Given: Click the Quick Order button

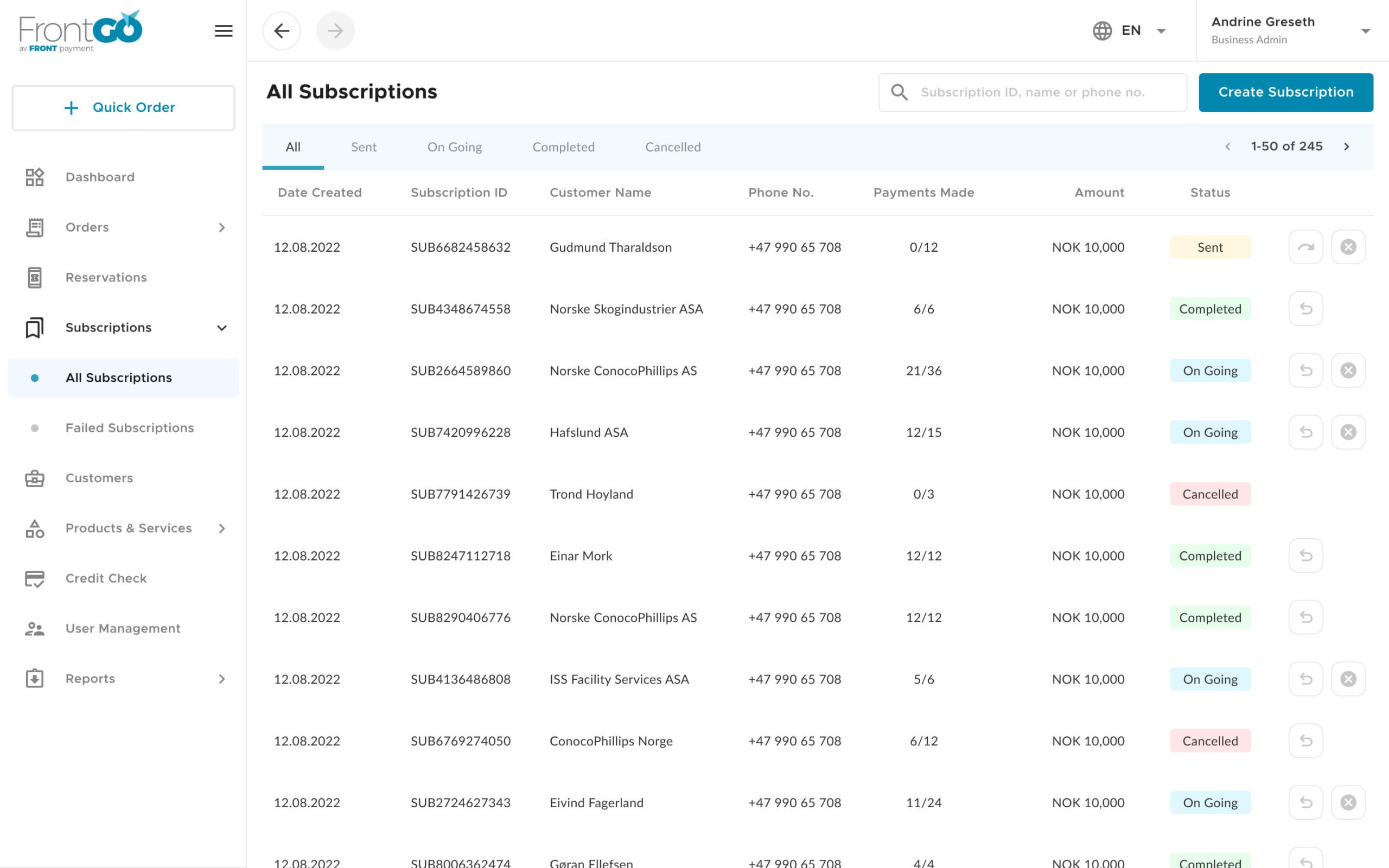Looking at the screenshot, I should click(x=123, y=107).
